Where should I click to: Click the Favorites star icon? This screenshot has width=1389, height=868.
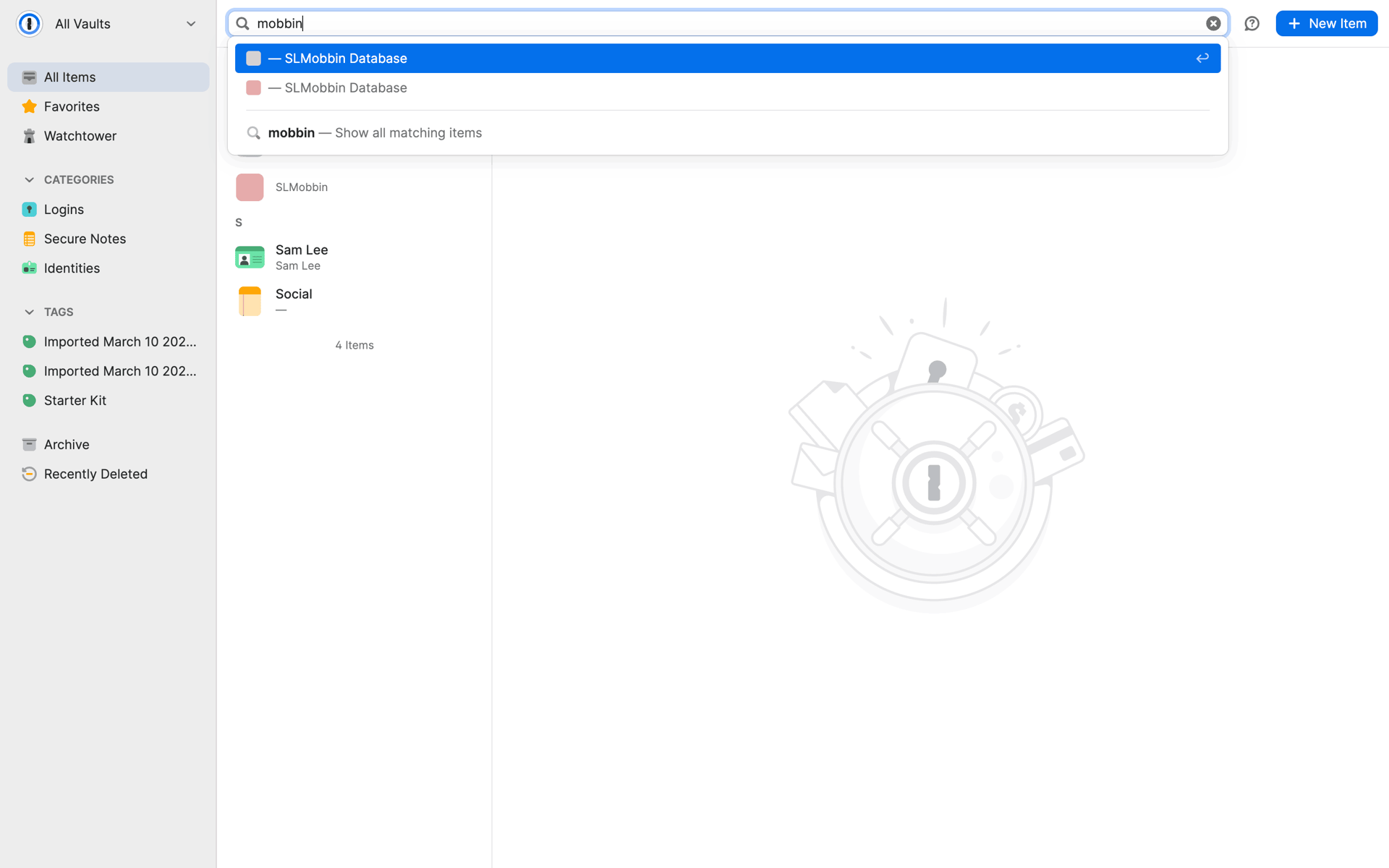[29, 107]
